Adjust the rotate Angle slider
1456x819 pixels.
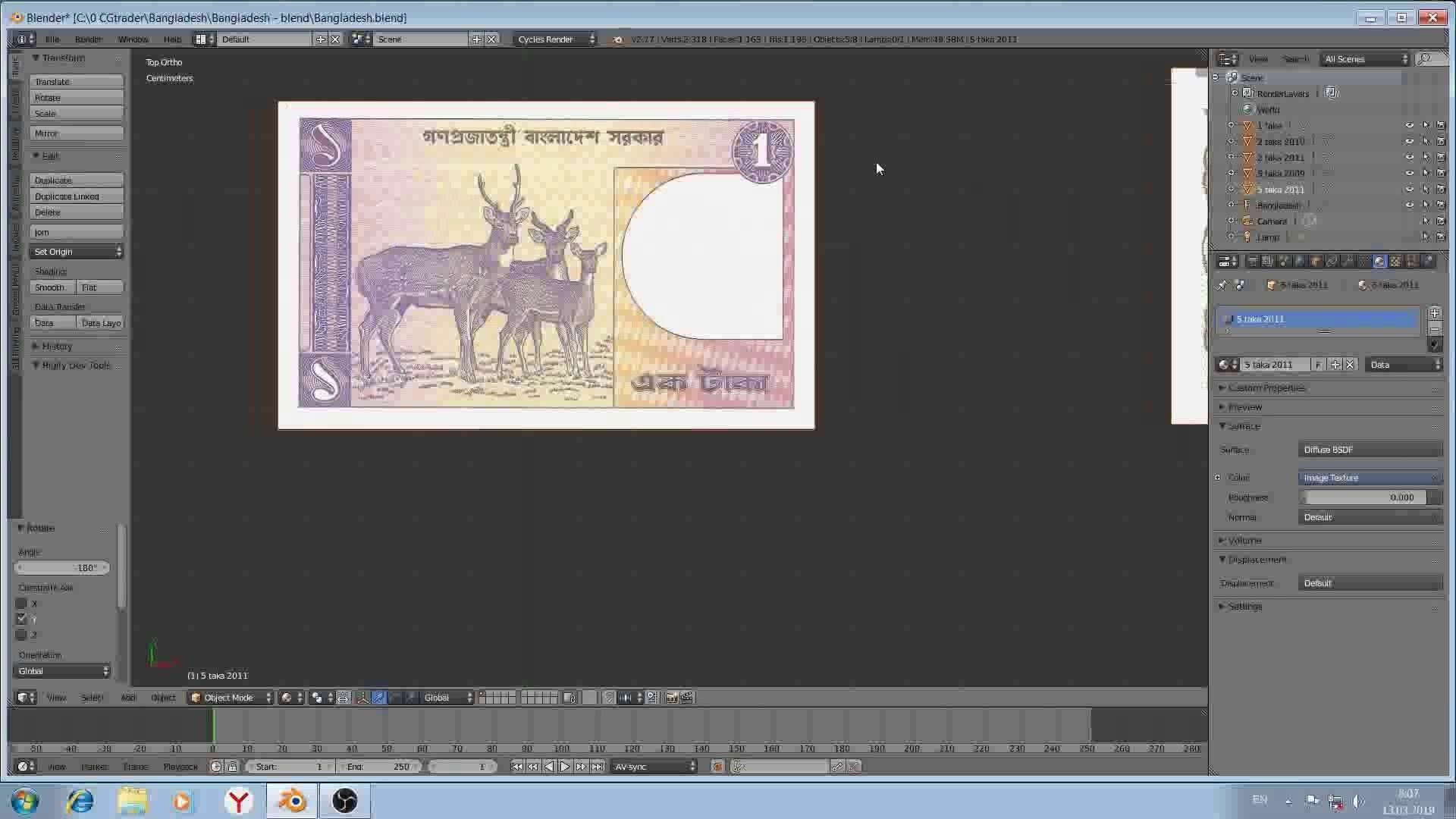click(62, 568)
